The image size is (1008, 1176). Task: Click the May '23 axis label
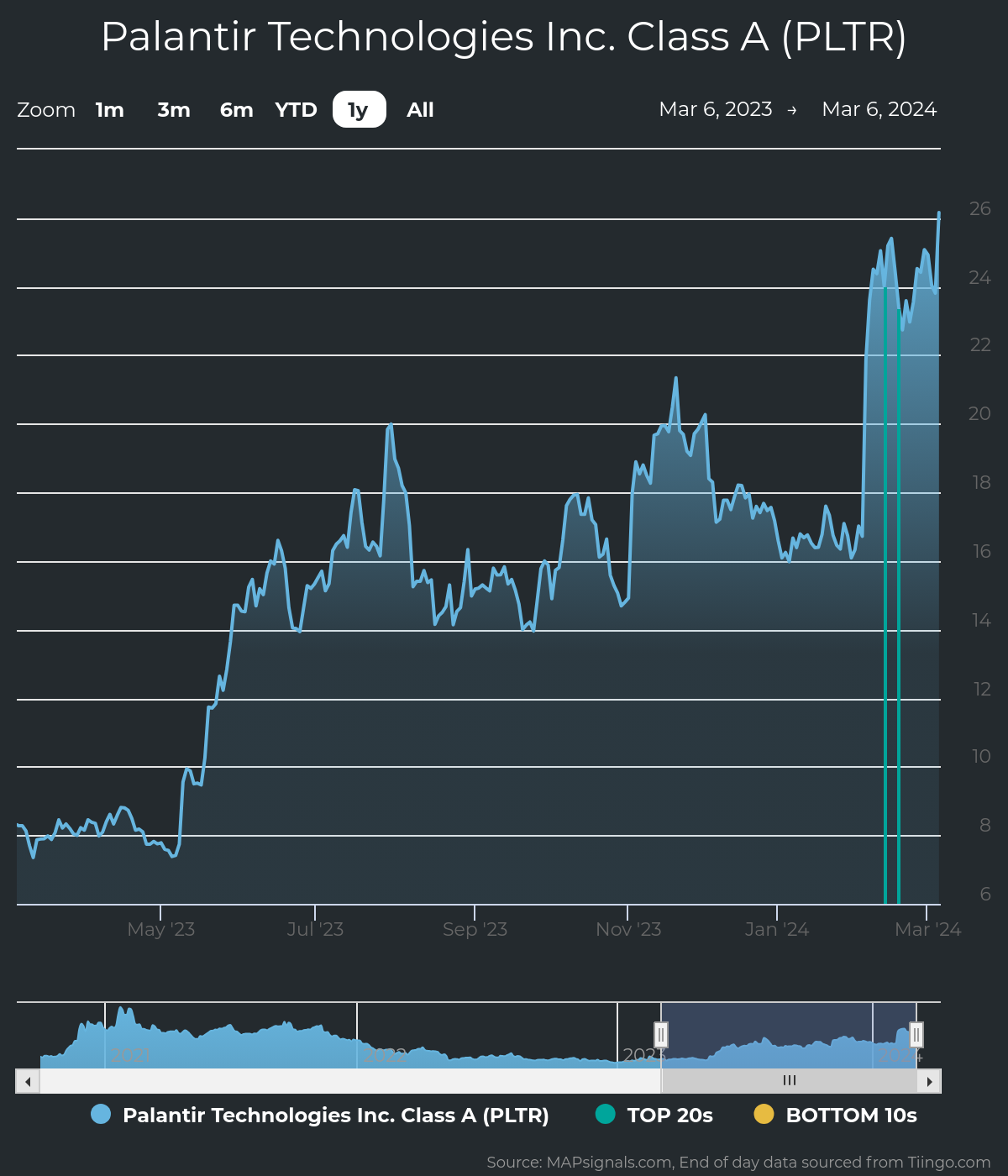pyautogui.click(x=161, y=930)
